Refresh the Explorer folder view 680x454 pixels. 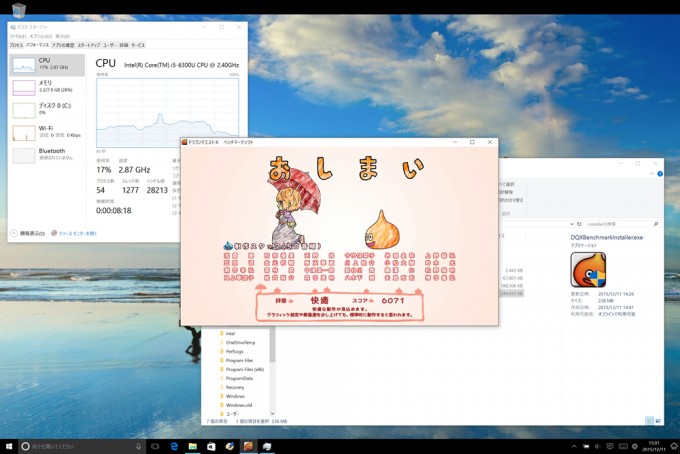point(579,224)
